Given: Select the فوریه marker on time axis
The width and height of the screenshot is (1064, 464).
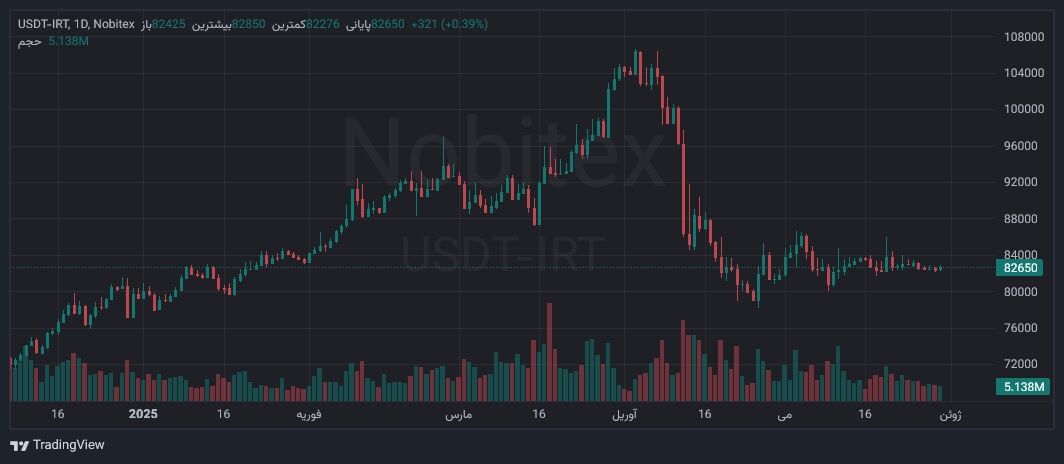Looking at the screenshot, I should click(308, 414).
